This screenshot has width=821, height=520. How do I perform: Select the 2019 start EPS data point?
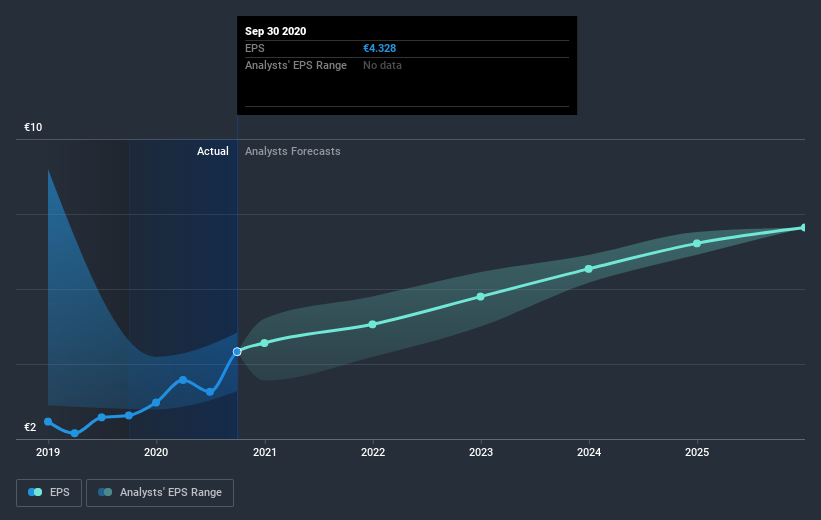tap(48, 422)
